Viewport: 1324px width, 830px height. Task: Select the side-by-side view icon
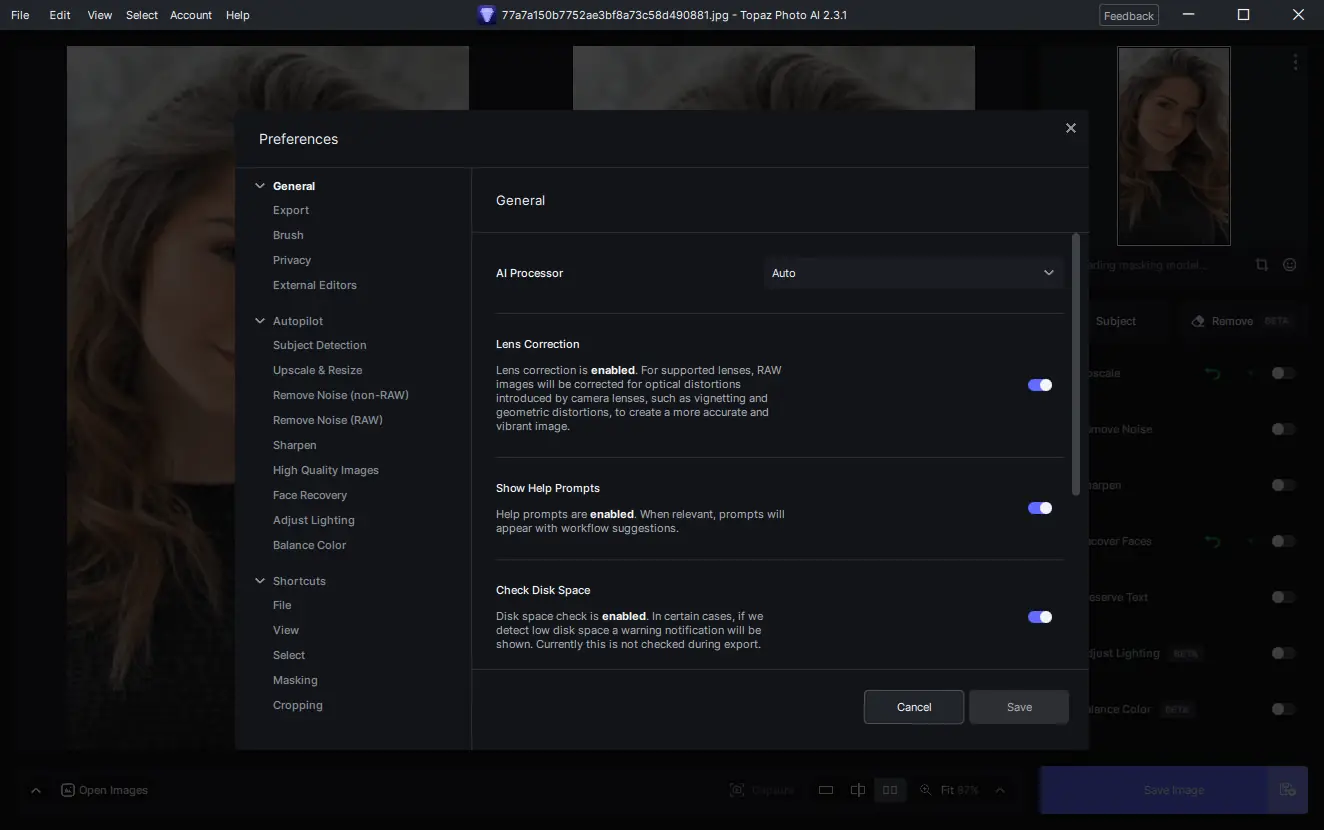click(x=889, y=790)
